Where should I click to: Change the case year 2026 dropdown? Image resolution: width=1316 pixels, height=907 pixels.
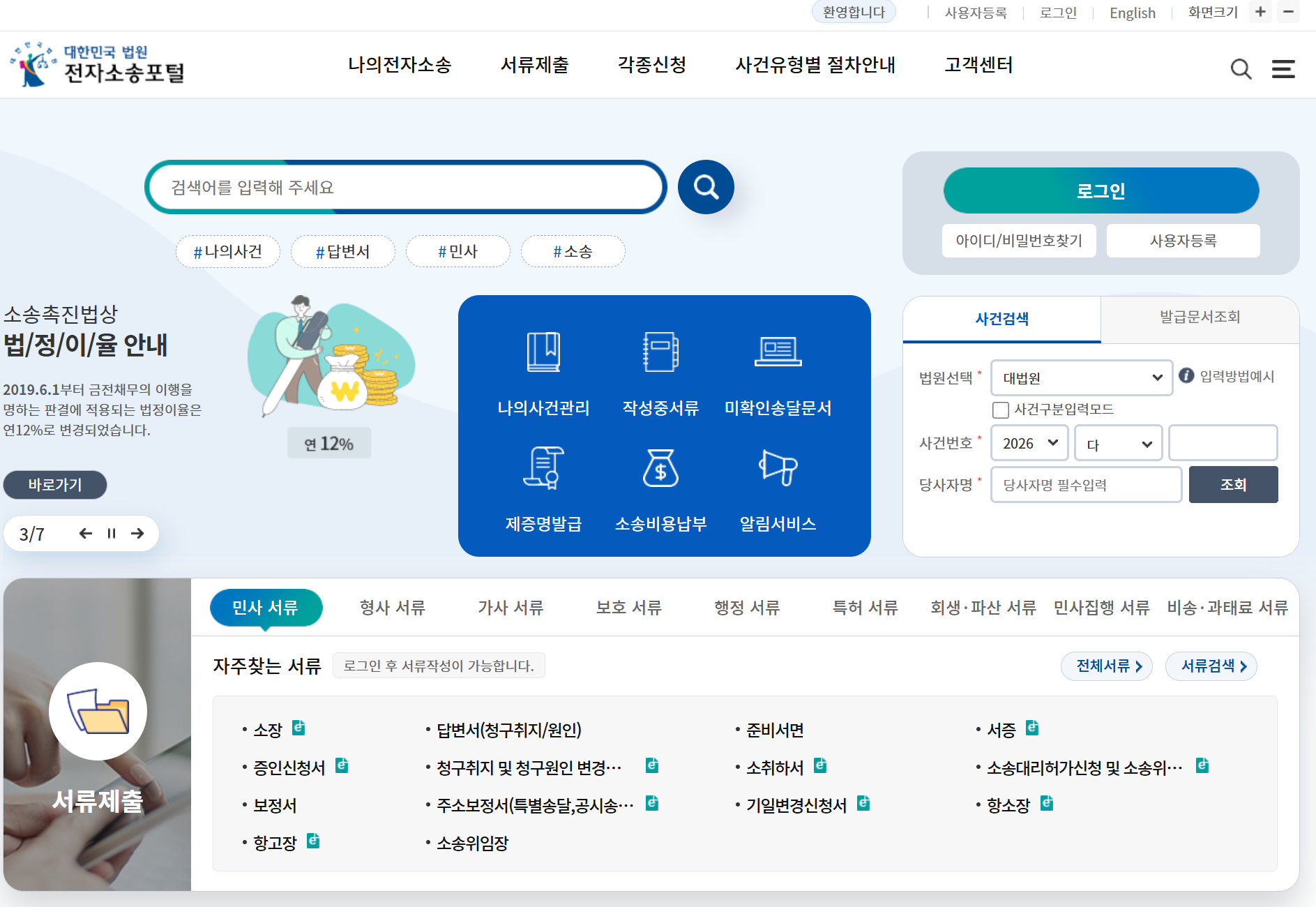click(1029, 442)
